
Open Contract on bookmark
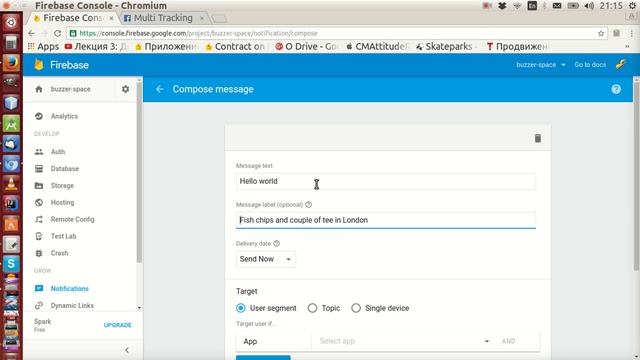(235, 47)
